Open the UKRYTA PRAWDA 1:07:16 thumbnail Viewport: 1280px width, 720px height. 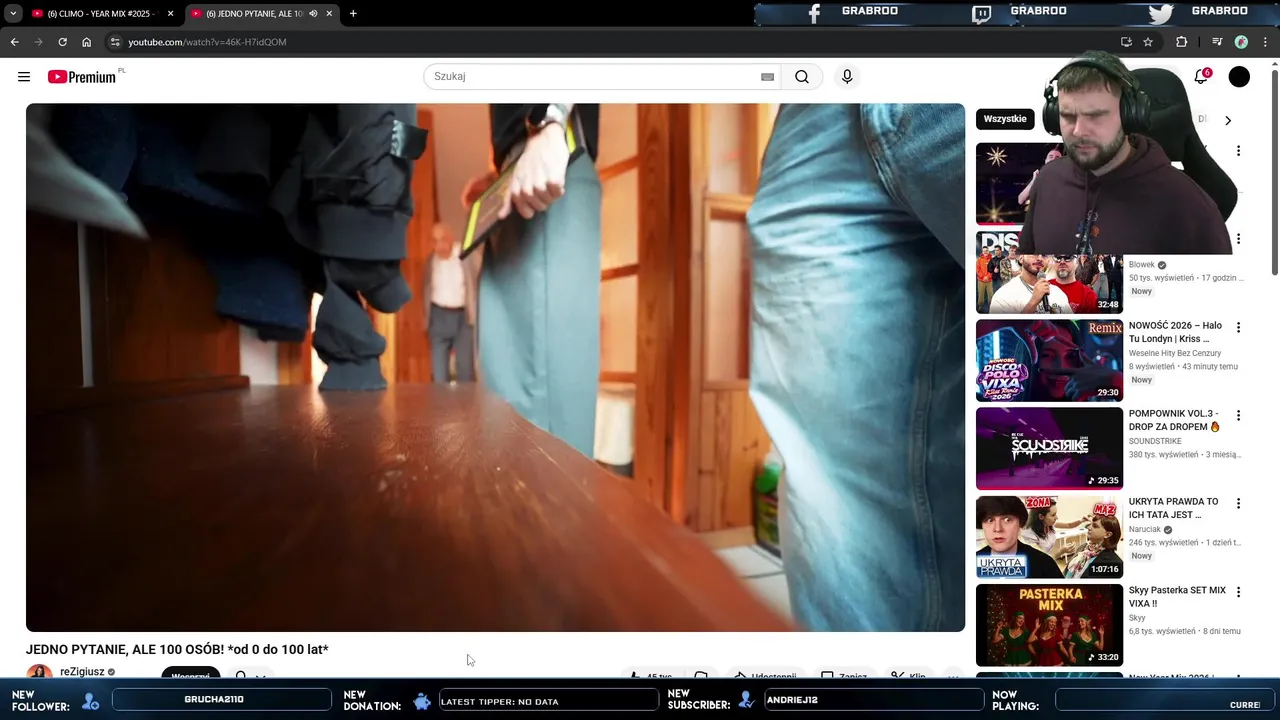click(x=1049, y=537)
